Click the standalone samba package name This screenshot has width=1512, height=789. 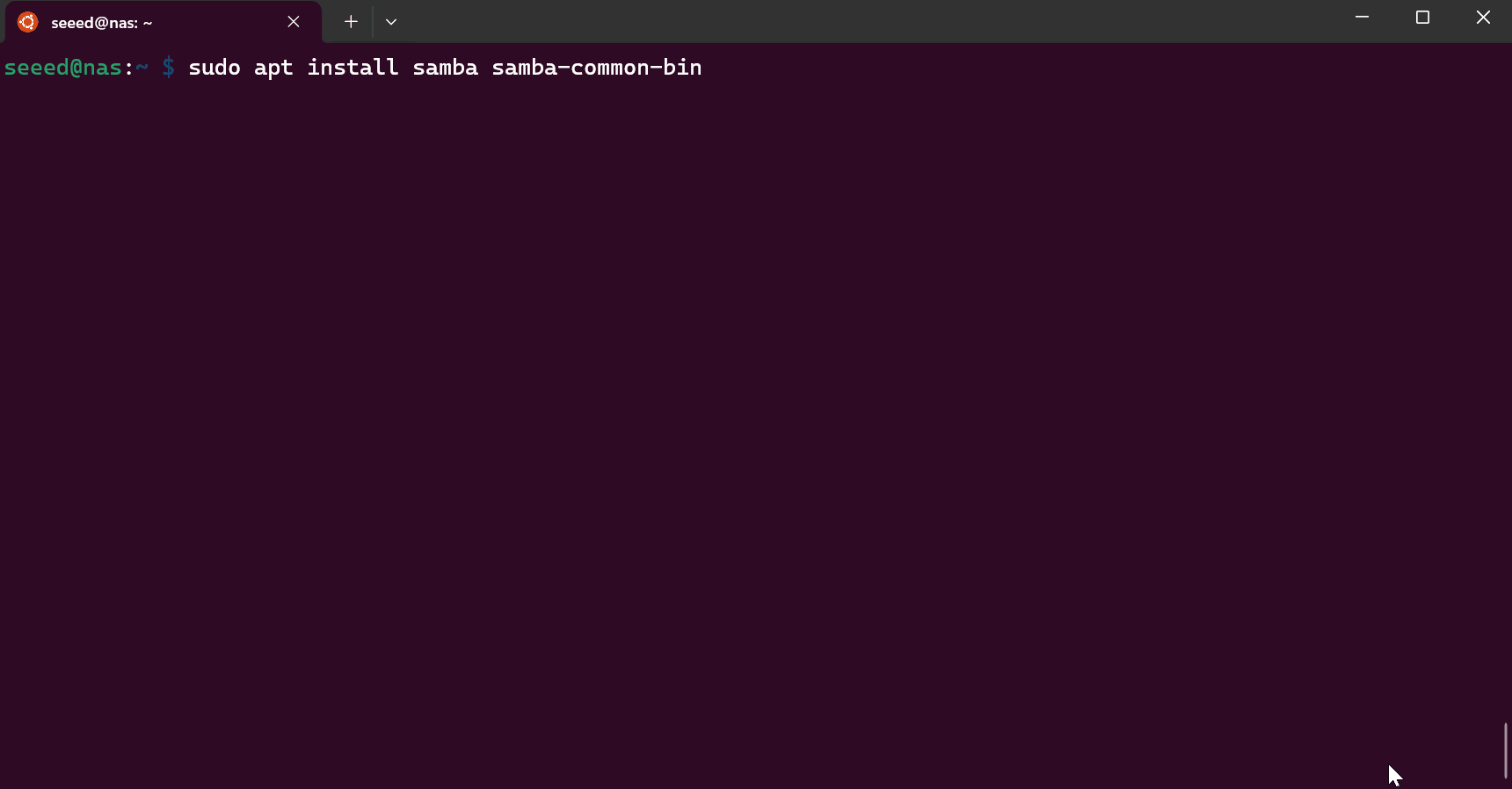click(x=445, y=68)
